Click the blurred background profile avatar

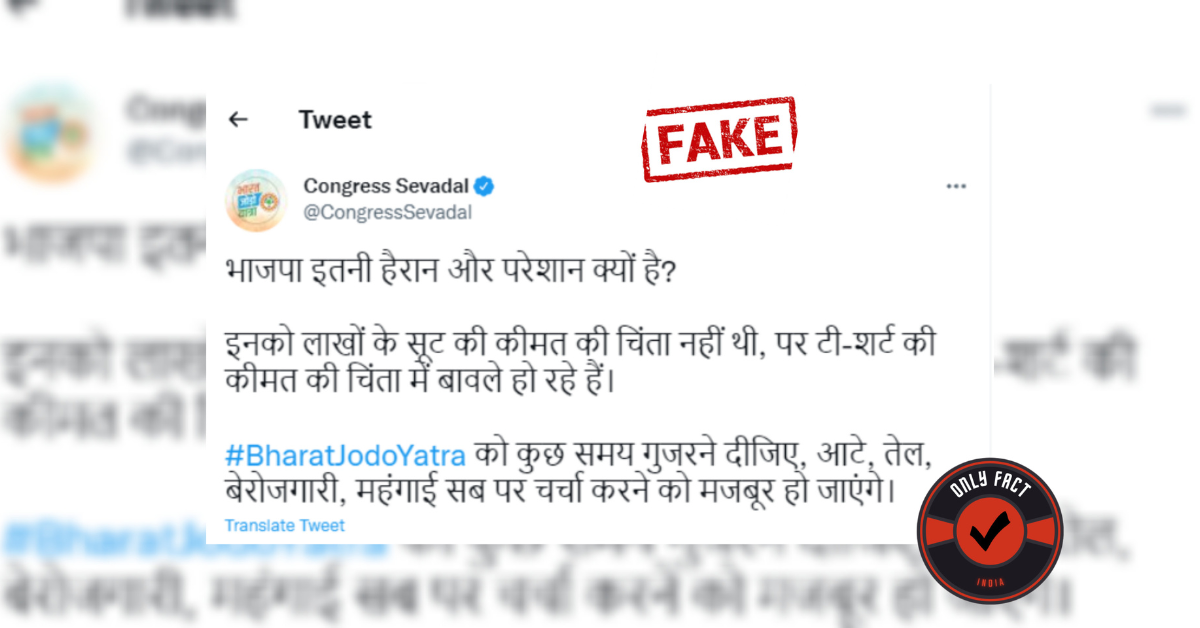point(46,131)
